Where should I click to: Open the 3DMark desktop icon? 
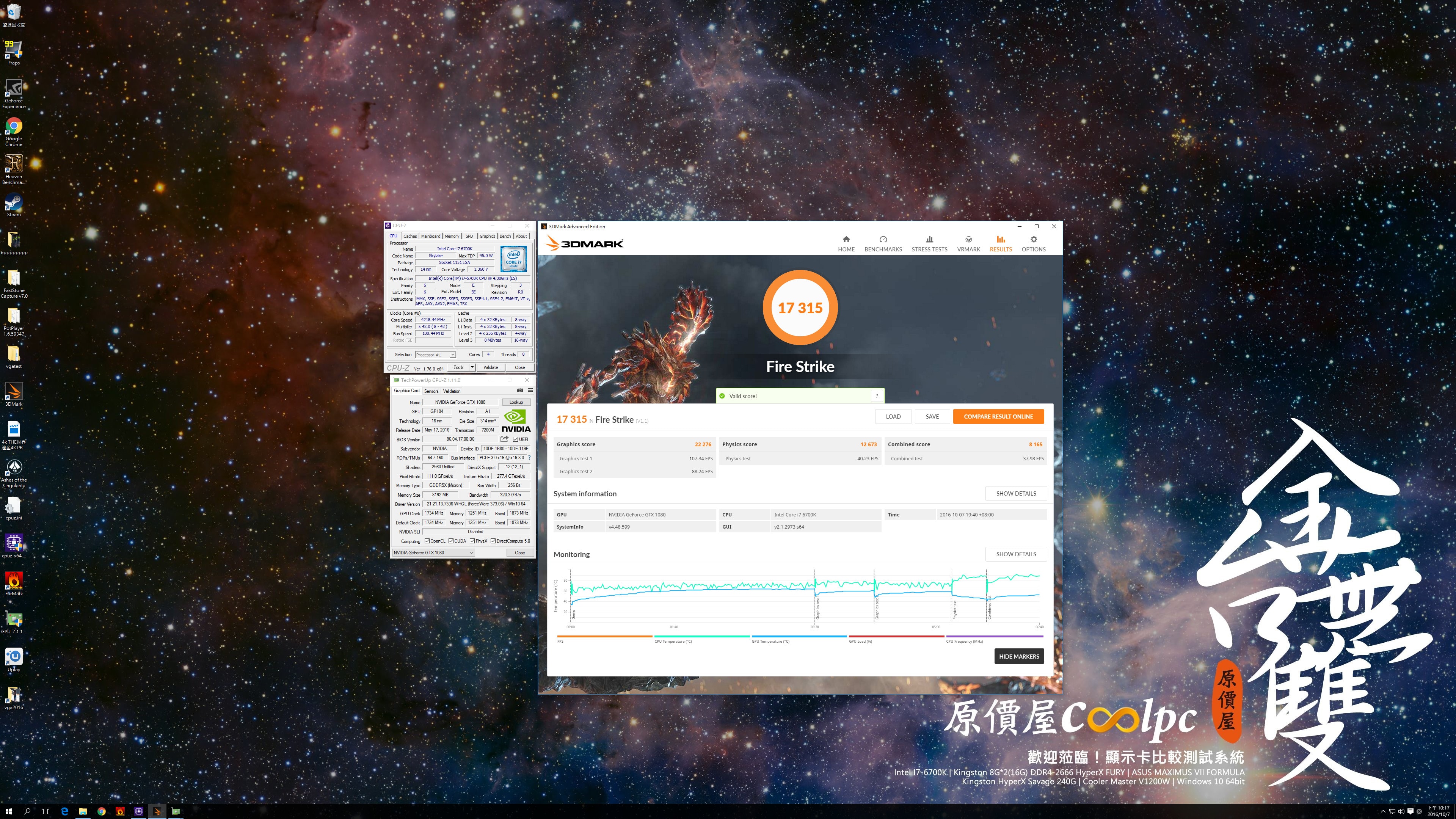click(x=14, y=394)
